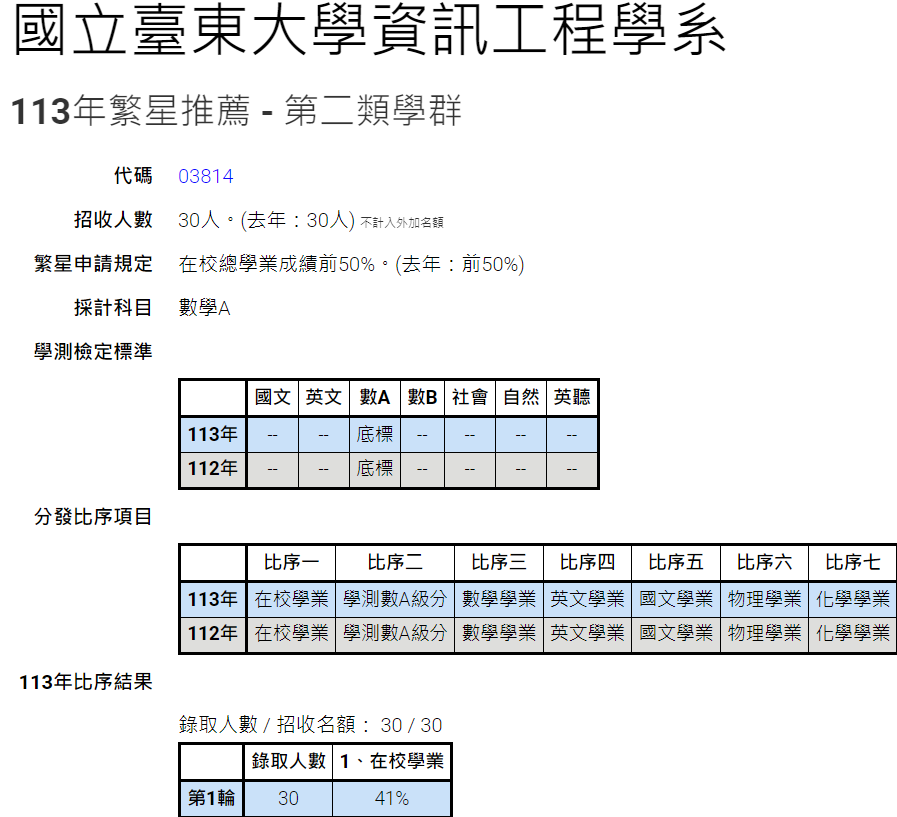Click the 113年比序結果 label
Viewport: 897px width, 817px height.
(86, 682)
